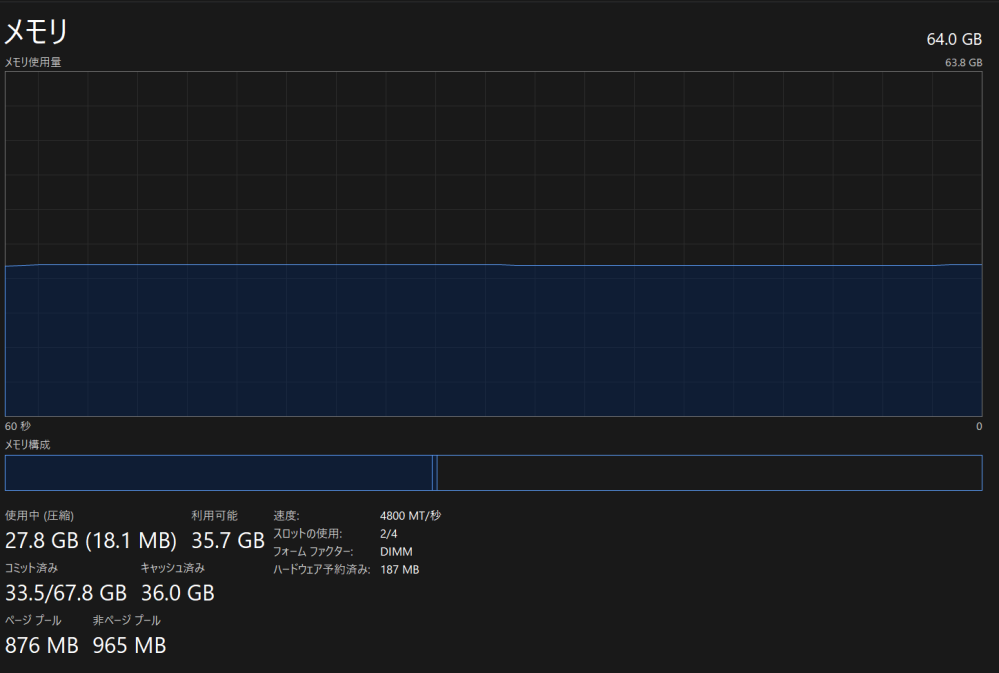Click the 速度: label
This screenshot has height=673, width=999.
[287, 516]
